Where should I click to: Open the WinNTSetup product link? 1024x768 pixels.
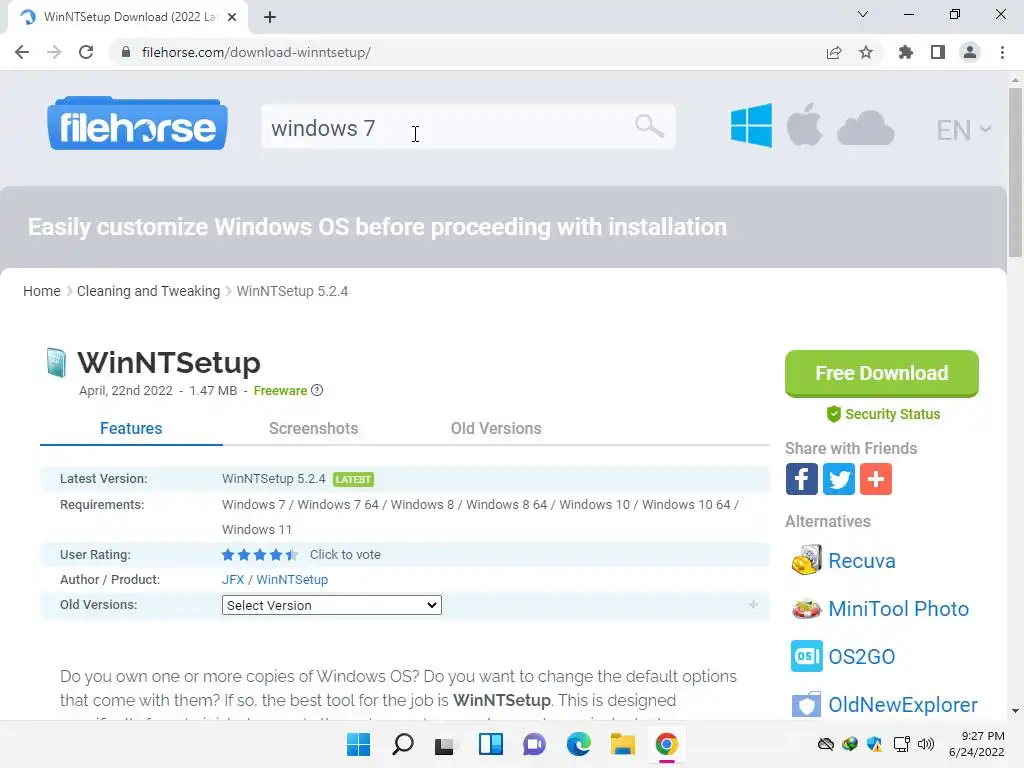point(292,580)
